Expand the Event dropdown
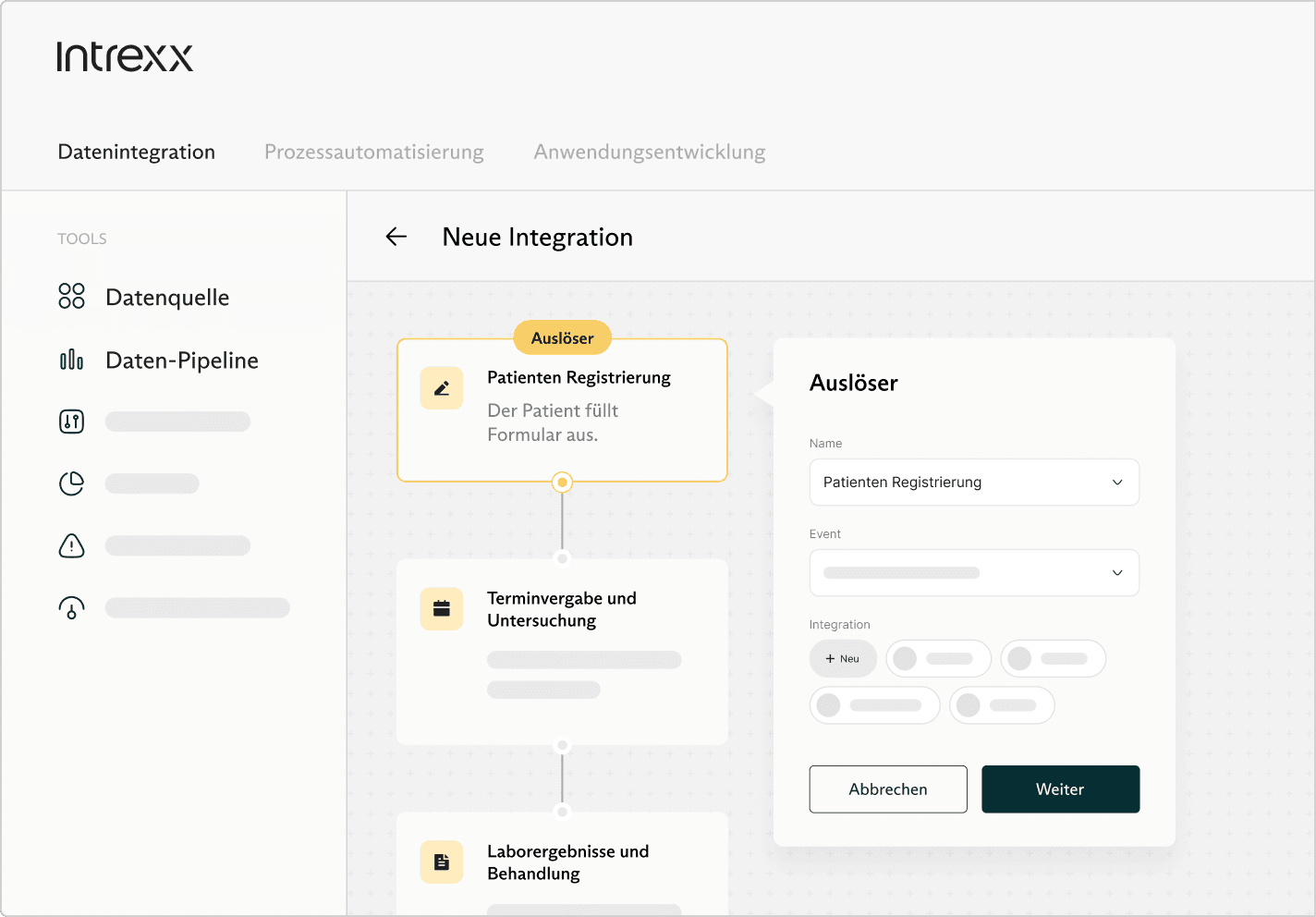Image resolution: width=1316 pixels, height=917 pixels. [974, 573]
